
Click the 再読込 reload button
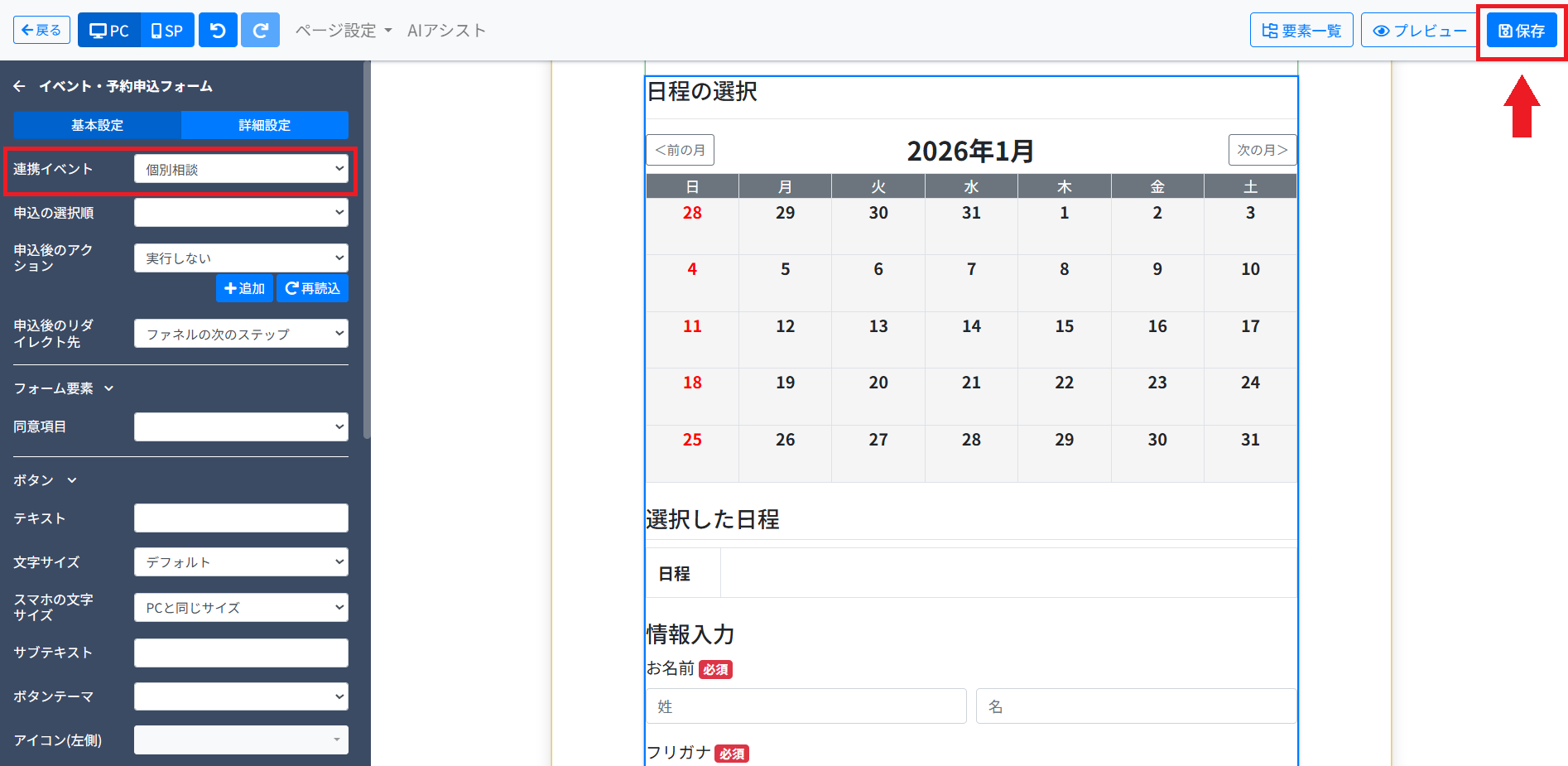coord(312,288)
